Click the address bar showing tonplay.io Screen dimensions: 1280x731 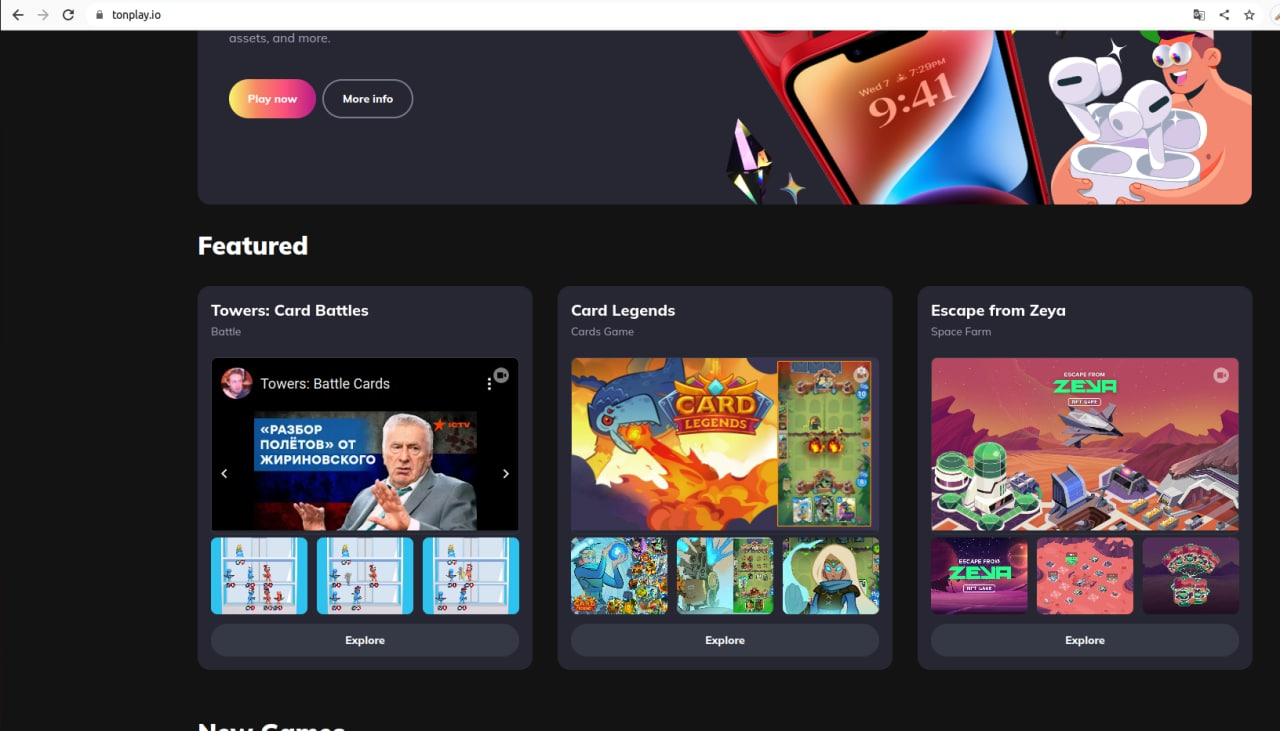pos(640,15)
